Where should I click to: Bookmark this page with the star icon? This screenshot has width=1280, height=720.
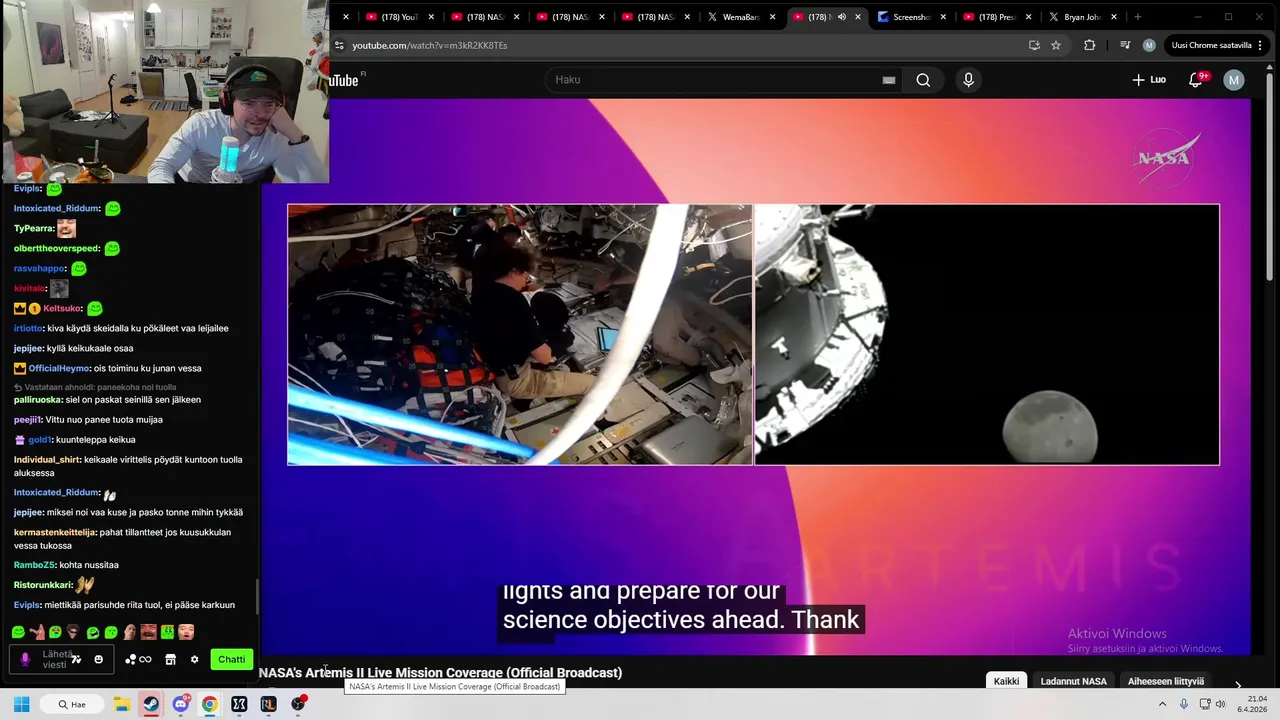[1055, 45]
